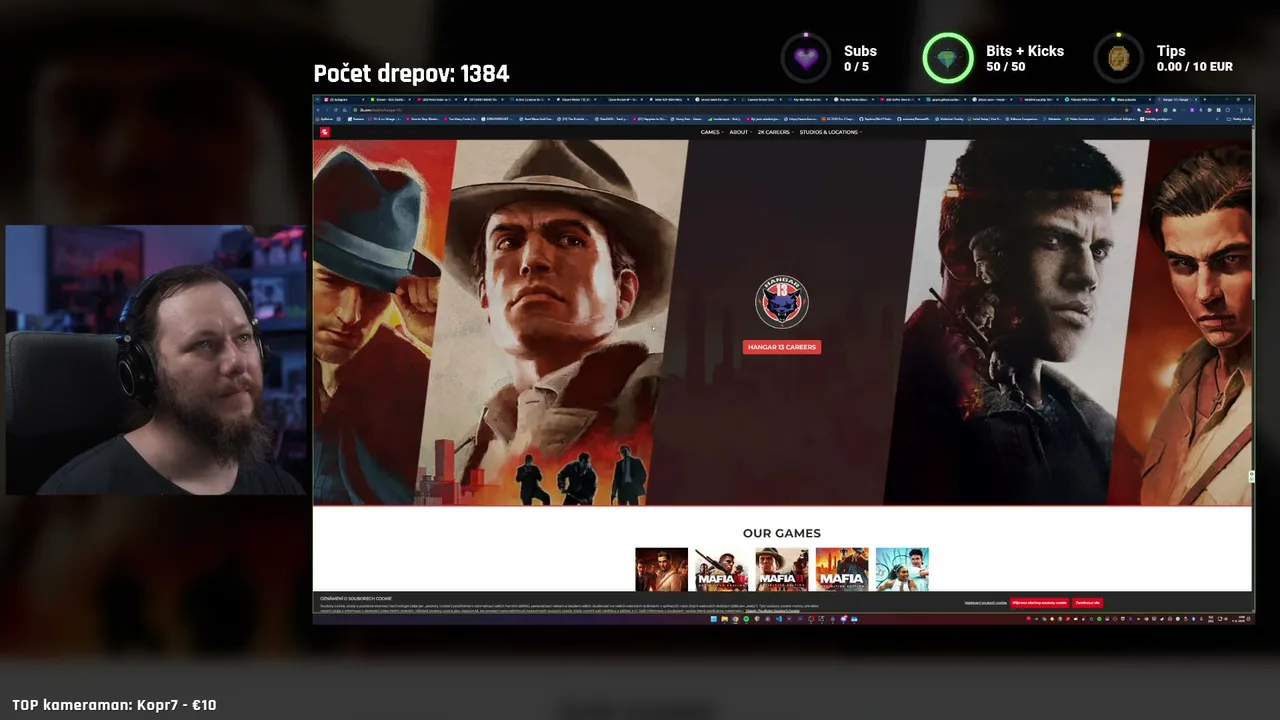
Task: Click the Subs goal heart icon
Action: click(x=806, y=58)
